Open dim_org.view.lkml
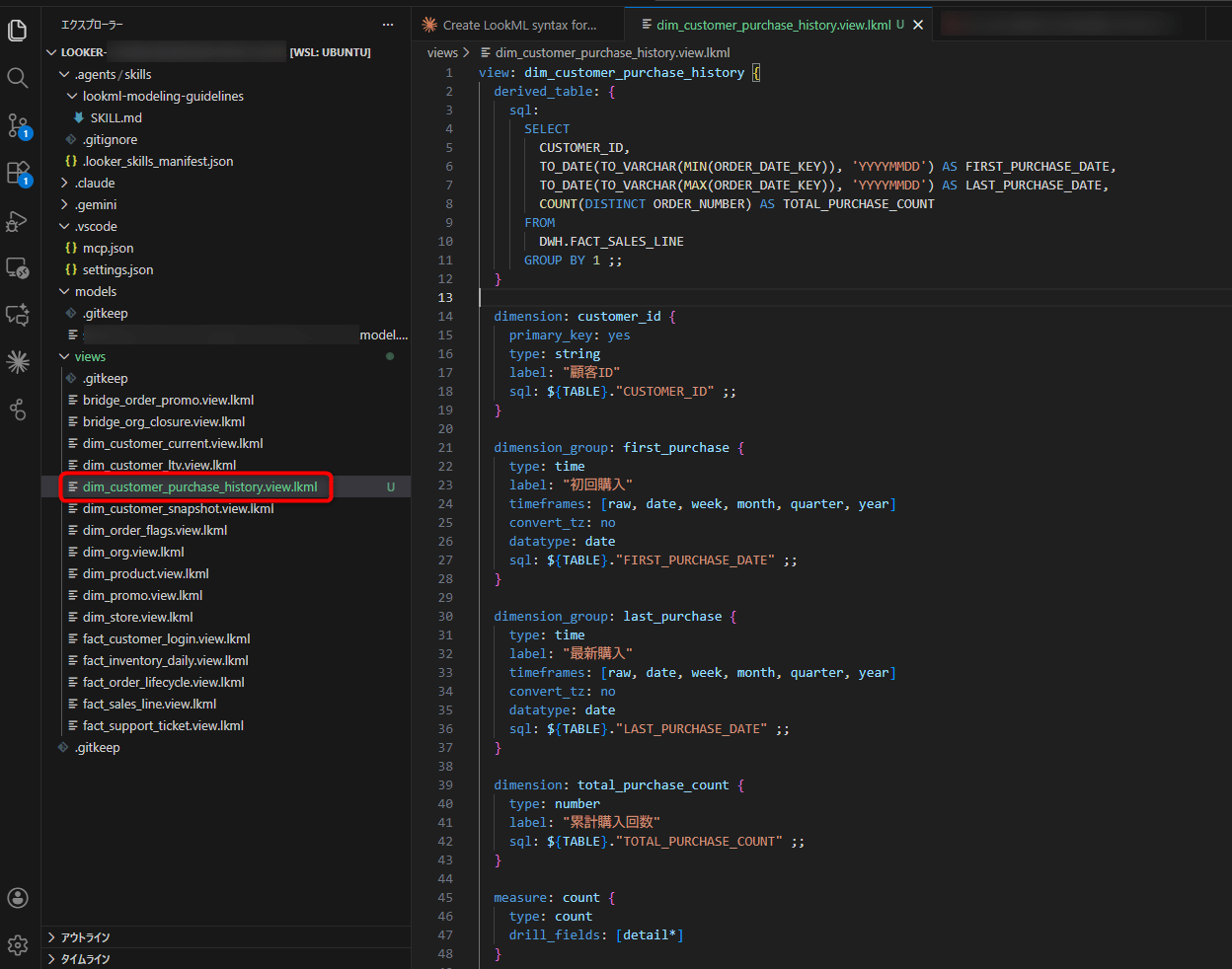1232x969 pixels. tap(226, 552)
